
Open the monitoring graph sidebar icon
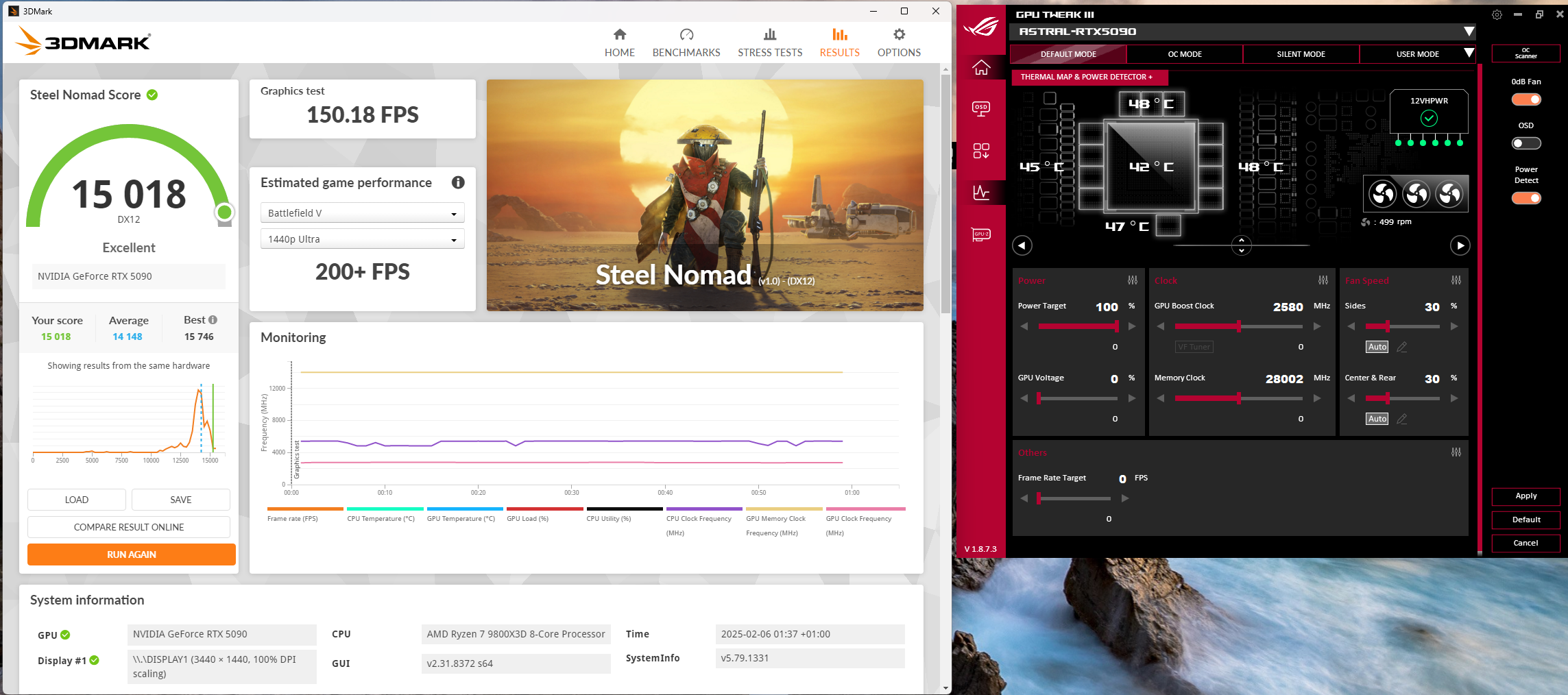pos(981,193)
